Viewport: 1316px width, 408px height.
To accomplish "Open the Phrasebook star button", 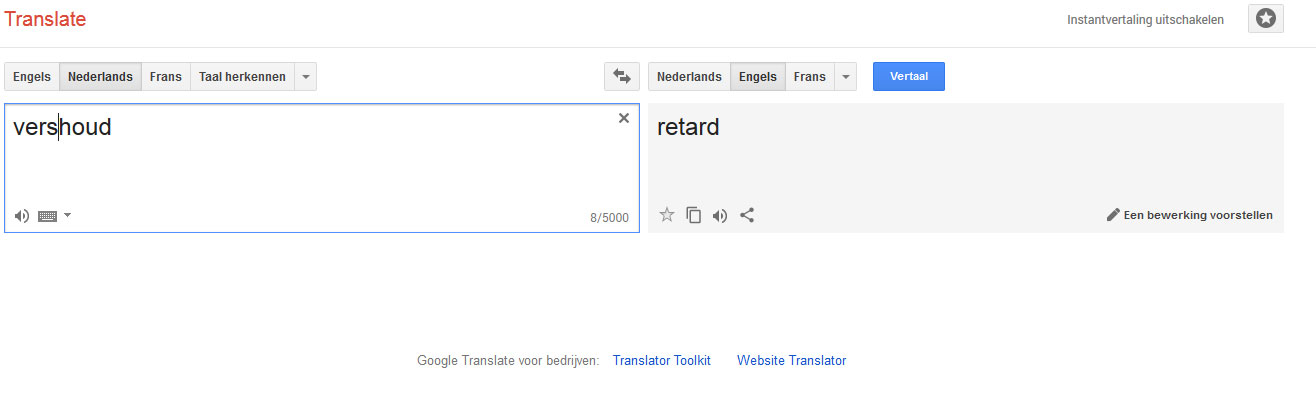I will point(1265,18).
